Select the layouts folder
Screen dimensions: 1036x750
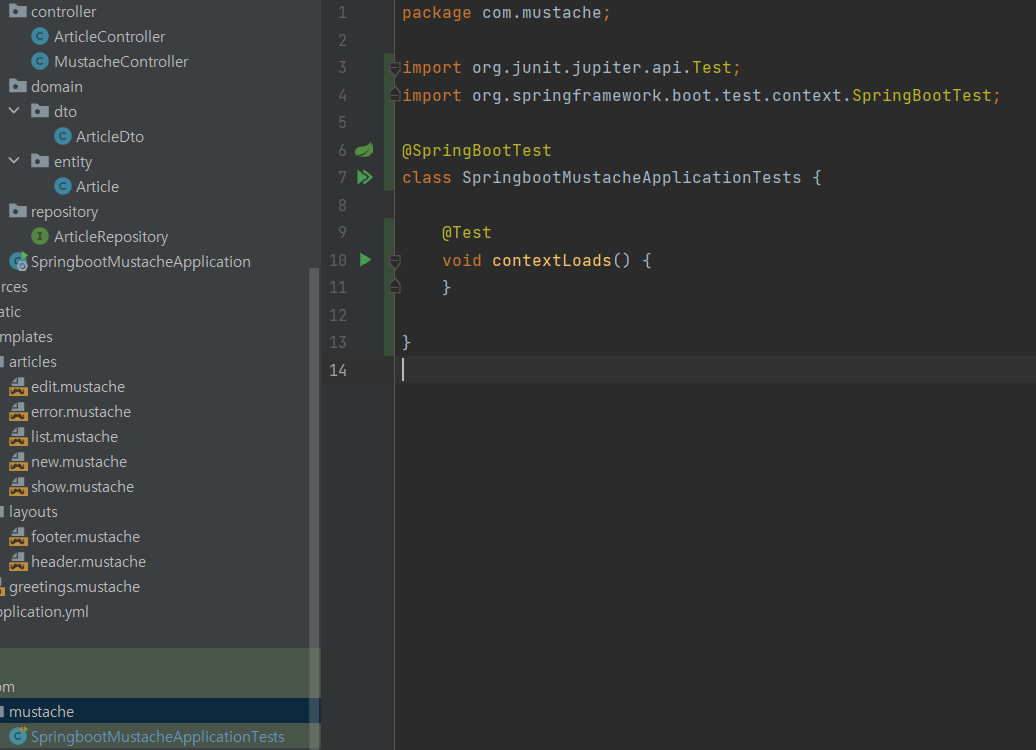pyautogui.click(x=33, y=511)
